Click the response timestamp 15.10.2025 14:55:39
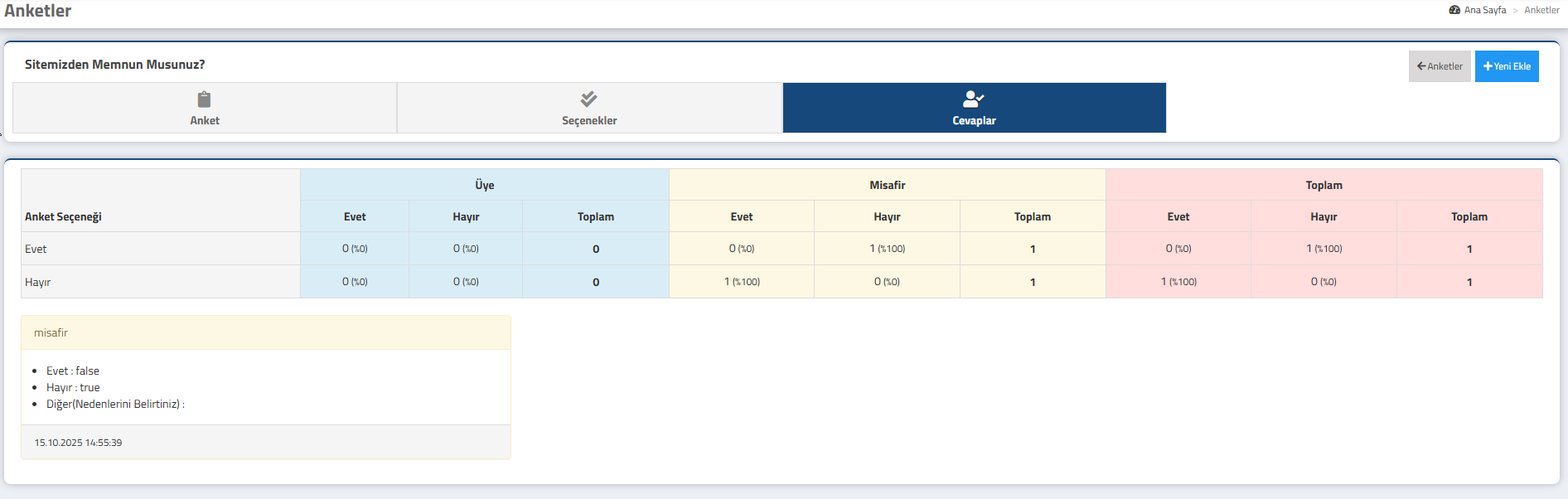Image resolution: width=1568 pixels, height=499 pixels. 78,443
